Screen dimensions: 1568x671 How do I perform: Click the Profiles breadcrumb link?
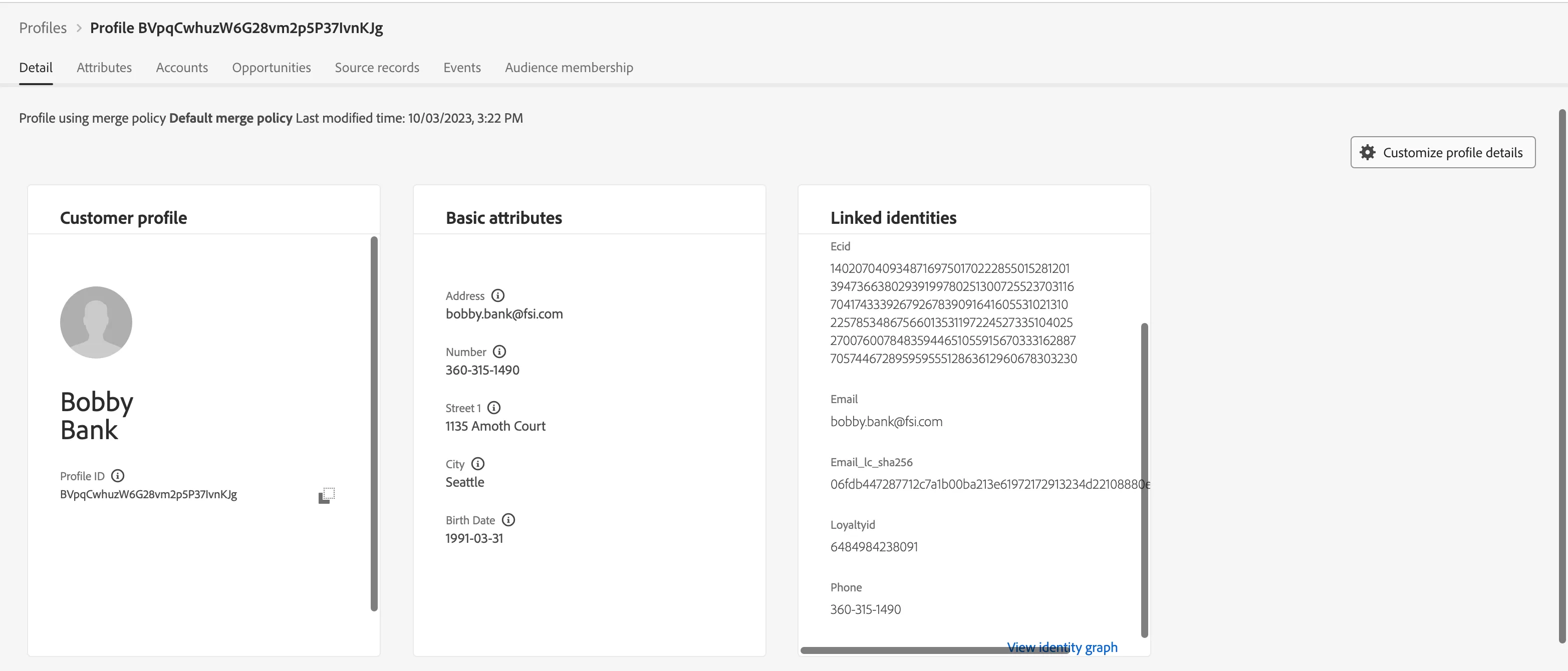[x=43, y=28]
